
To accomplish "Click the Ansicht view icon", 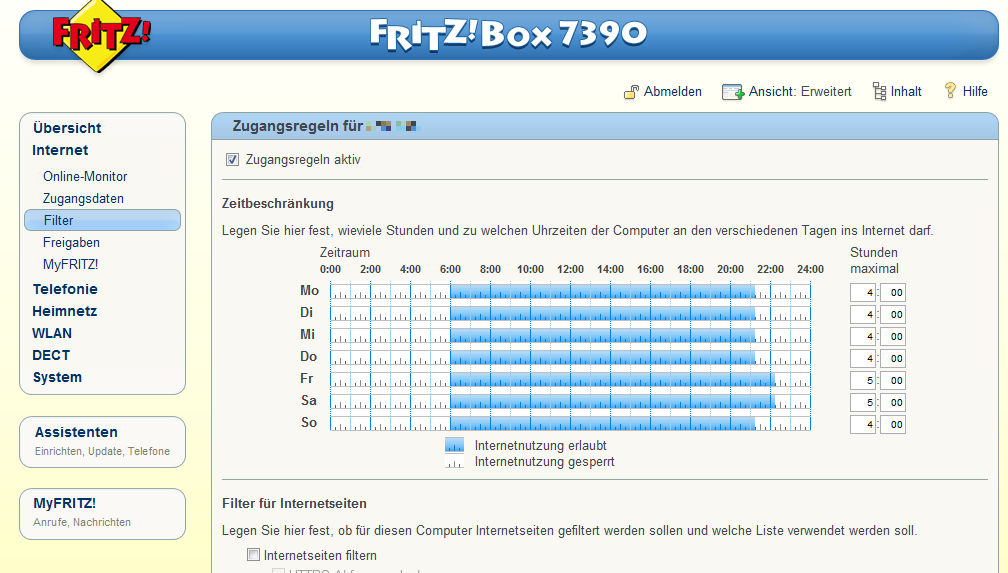I will click(733, 92).
